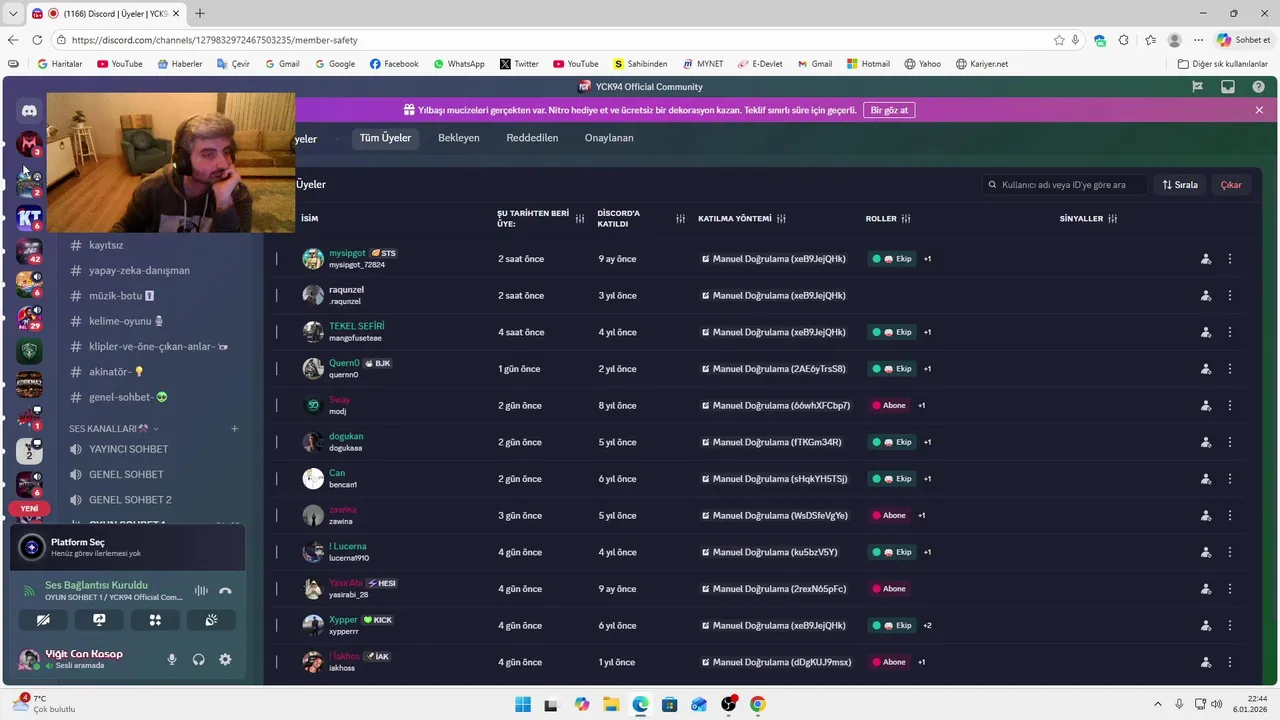
Task: Click the Çıkar button
Action: point(1231,185)
